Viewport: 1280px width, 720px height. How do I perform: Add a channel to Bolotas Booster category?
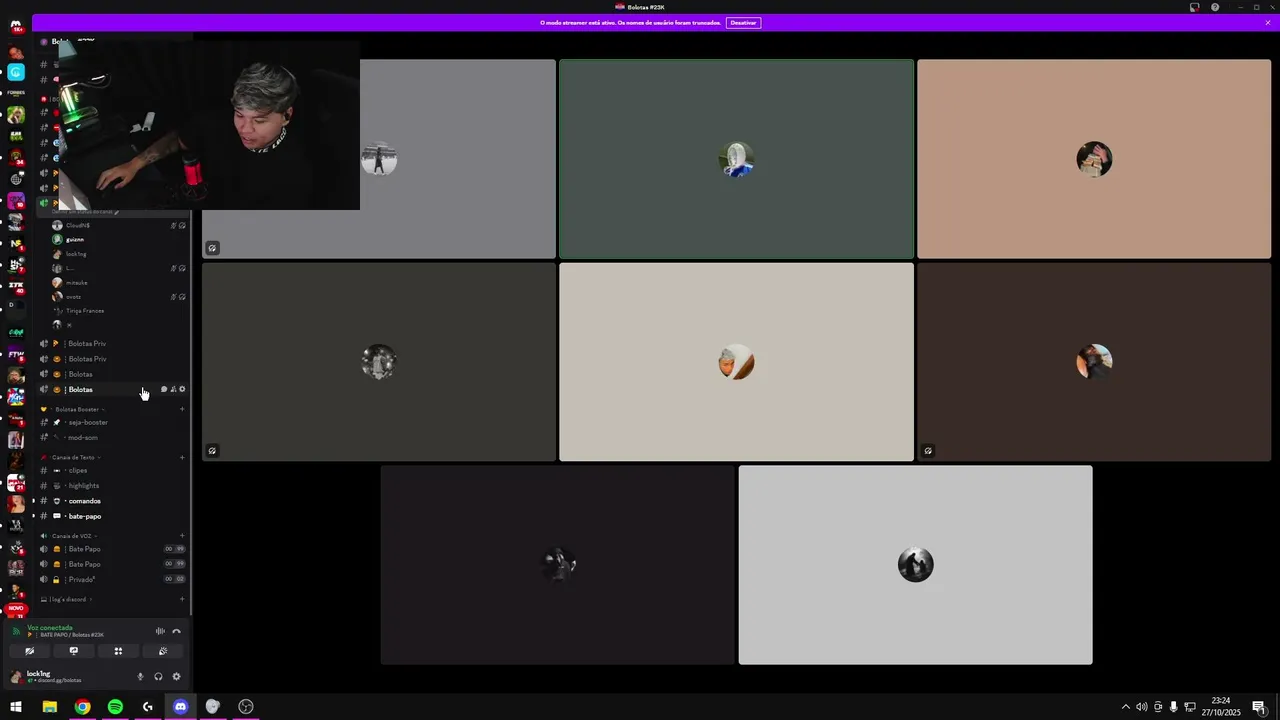182,409
